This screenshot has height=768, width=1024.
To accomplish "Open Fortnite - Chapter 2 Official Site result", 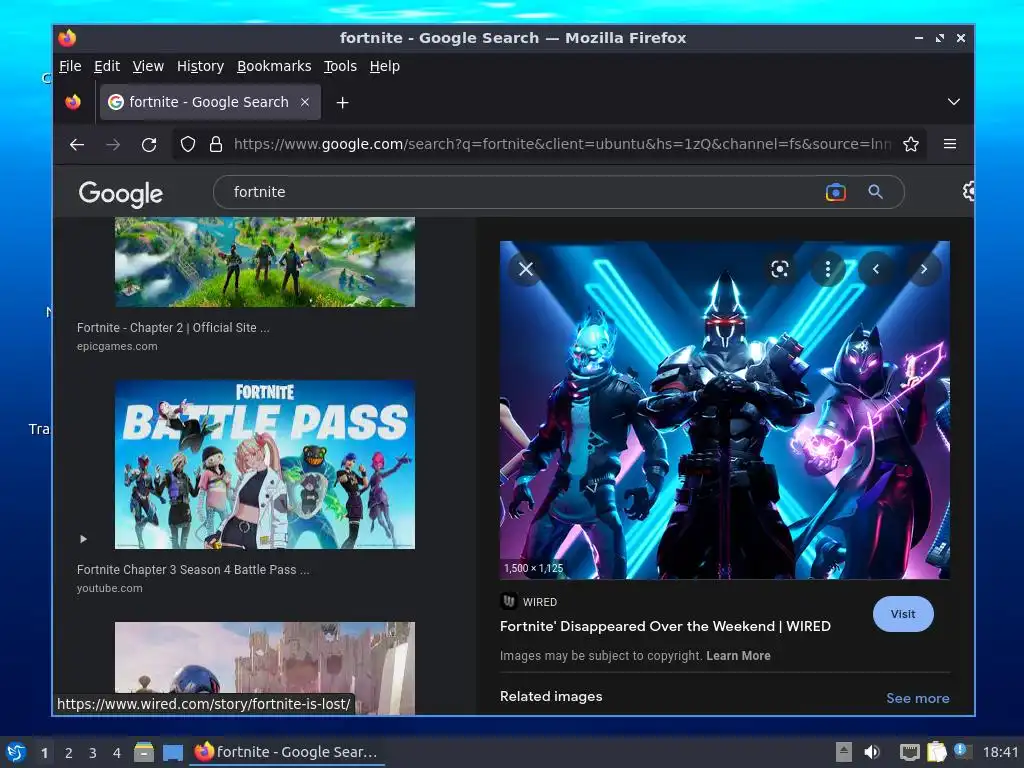I will 173,328.
